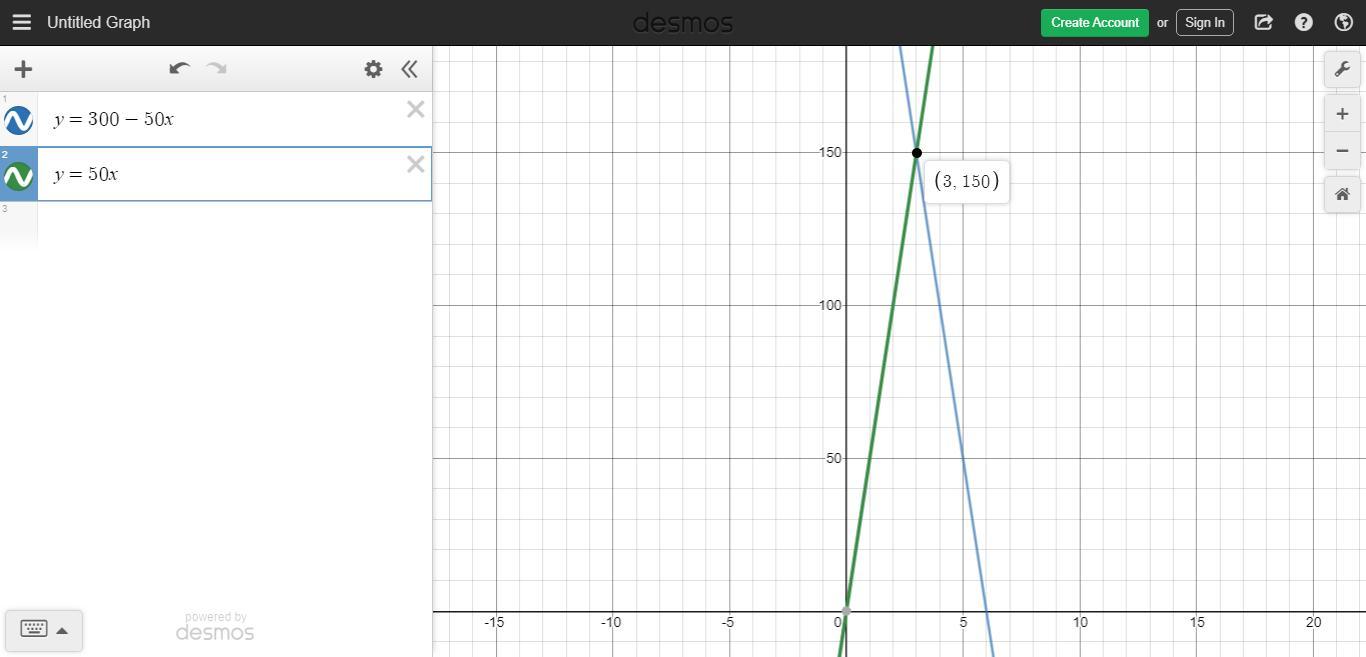Open expression list settings gear
1366x657 pixels.
[x=373, y=69]
